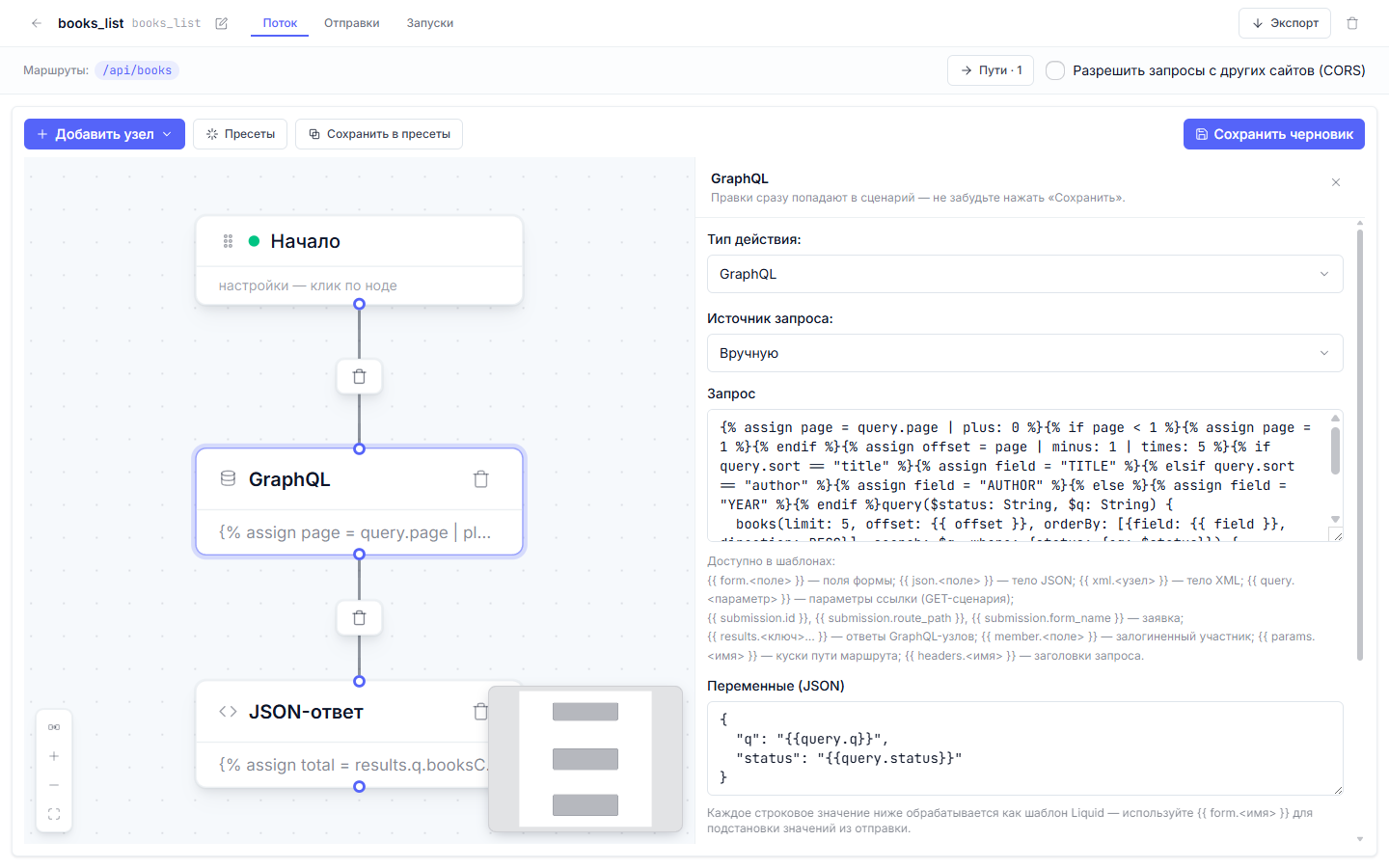Image resolution: width=1389 pixels, height=868 pixels.
Task: Click the green status dot on the Начало node
Action: [x=254, y=241]
